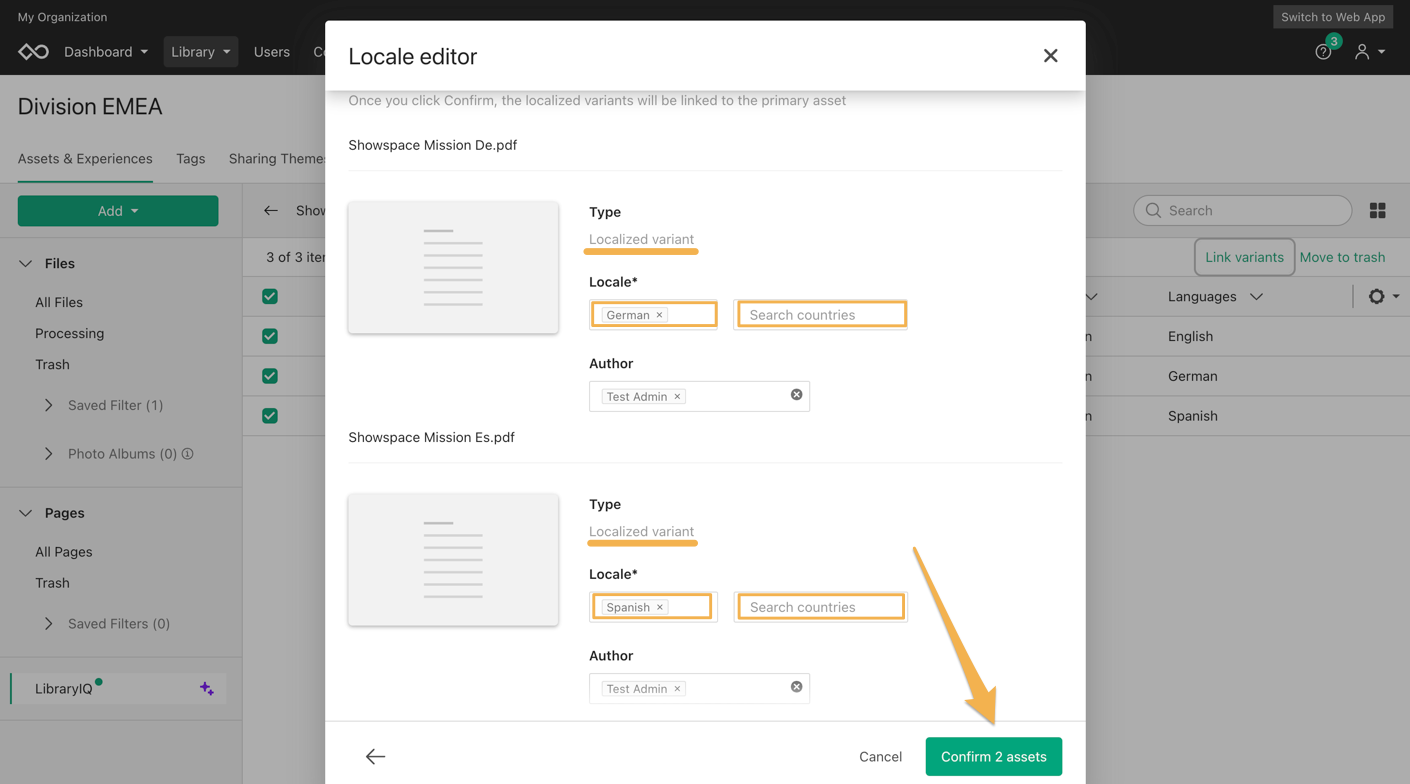Open All Files in sidebar
Viewport: 1410px width, 784px height.
59,302
